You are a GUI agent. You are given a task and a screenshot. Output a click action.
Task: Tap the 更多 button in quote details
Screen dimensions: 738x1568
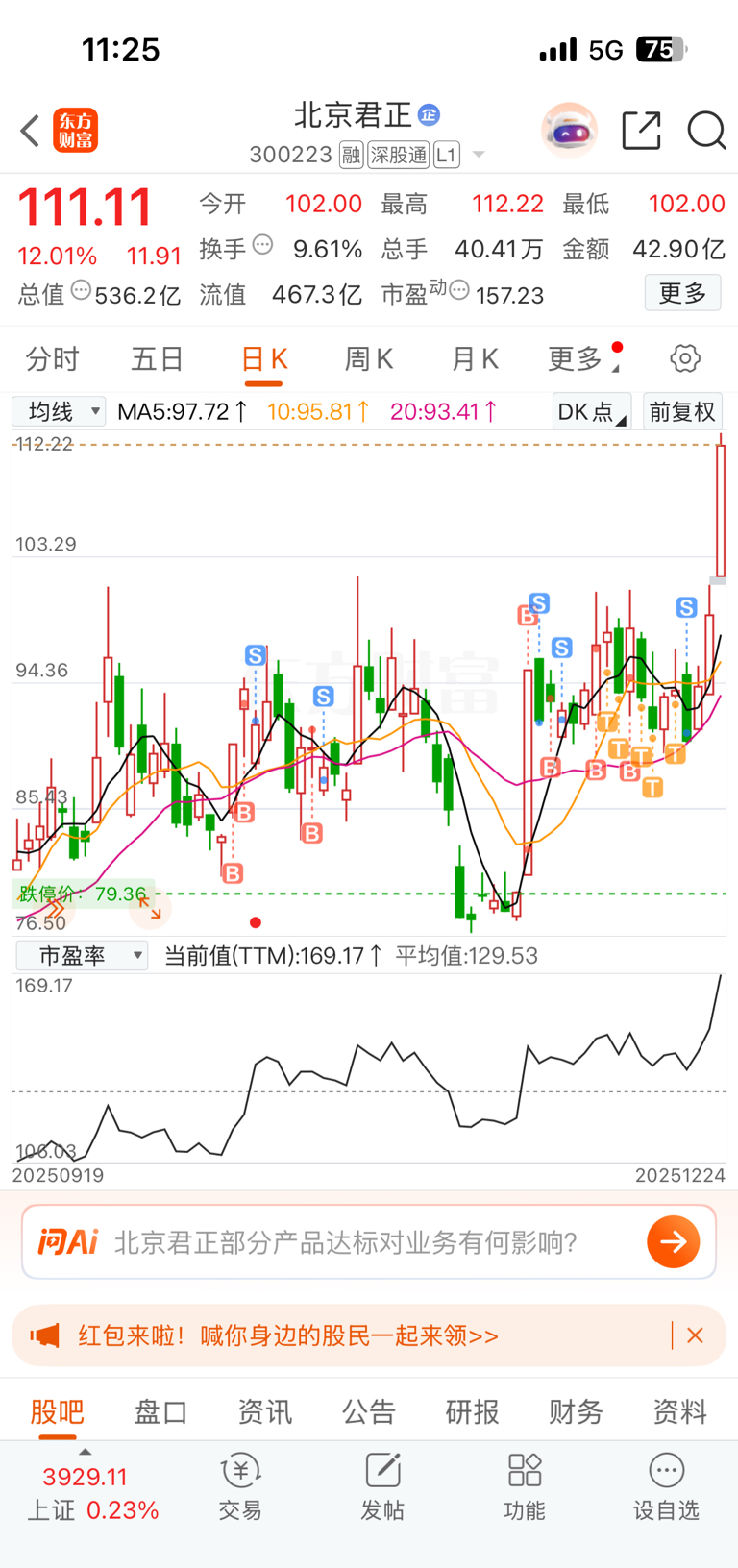(682, 292)
